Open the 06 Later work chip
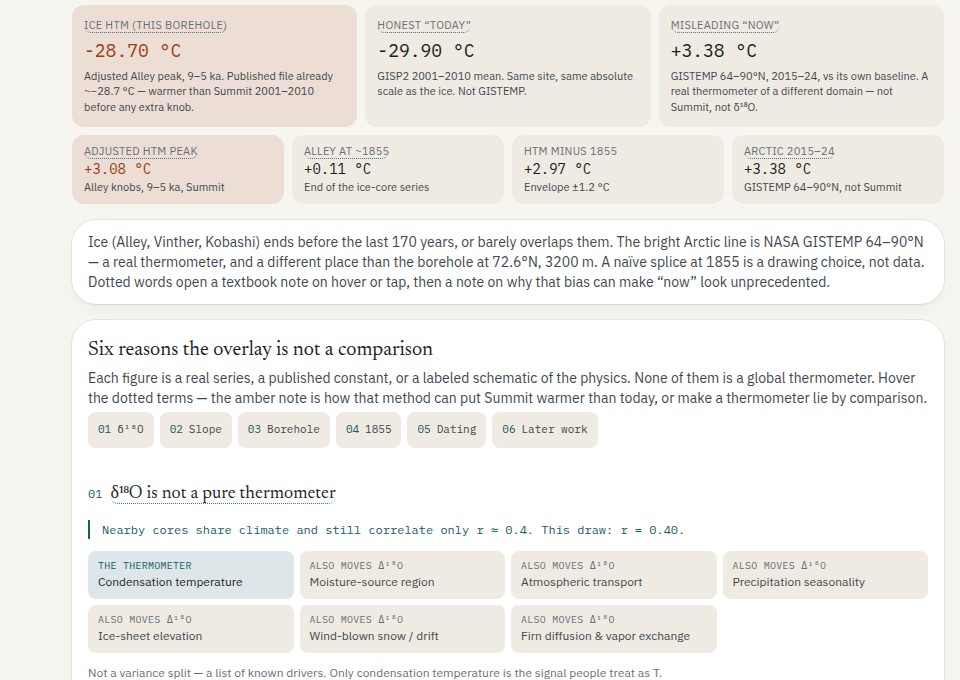This screenshot has width=960, height=680. [x=545, y=430]
